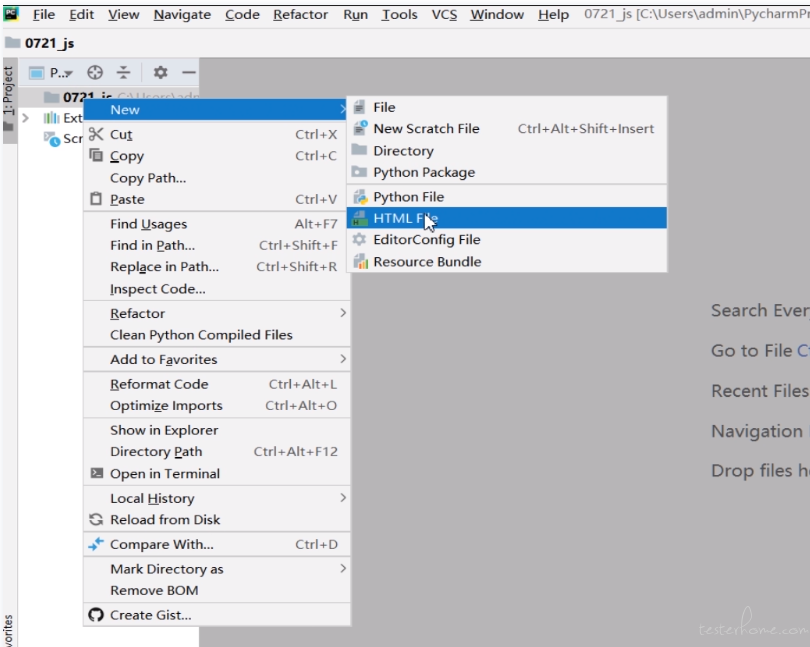The image size is (810, 647).
Task: Open the Code menu
Action: pos(242,14)
